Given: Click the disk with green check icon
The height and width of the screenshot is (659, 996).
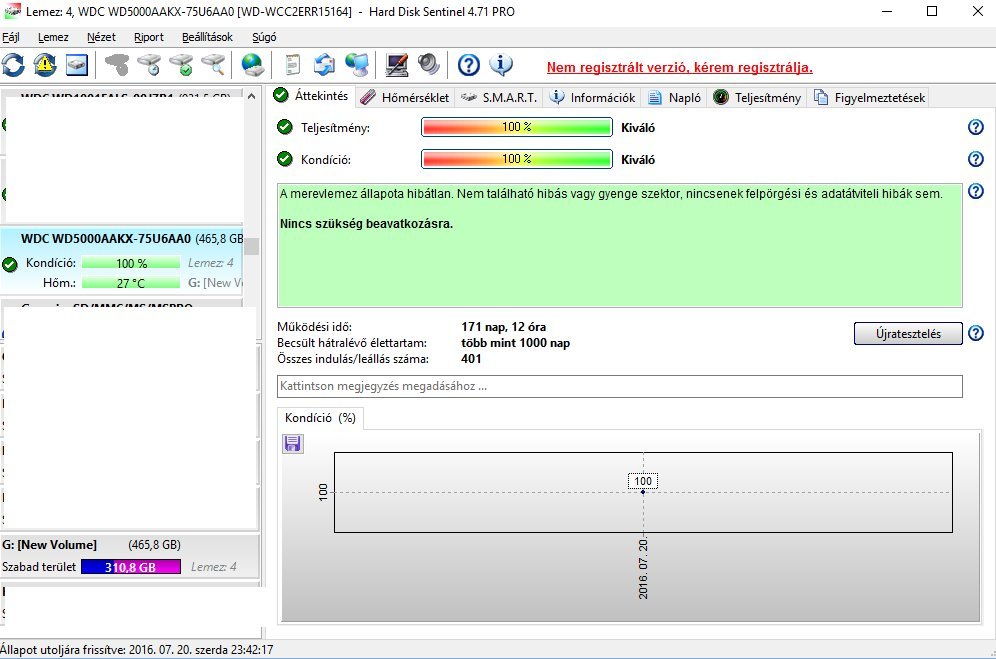Looking at the screenshot, I should (182, 65).
